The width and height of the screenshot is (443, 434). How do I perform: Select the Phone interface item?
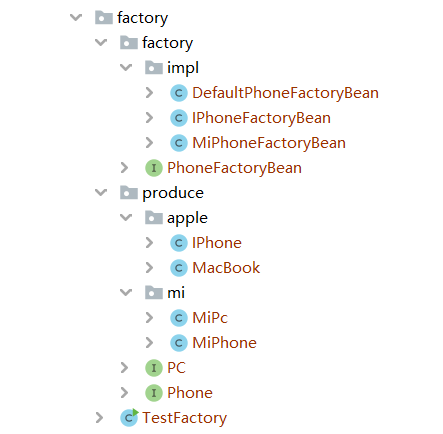[x=190, y=393]
